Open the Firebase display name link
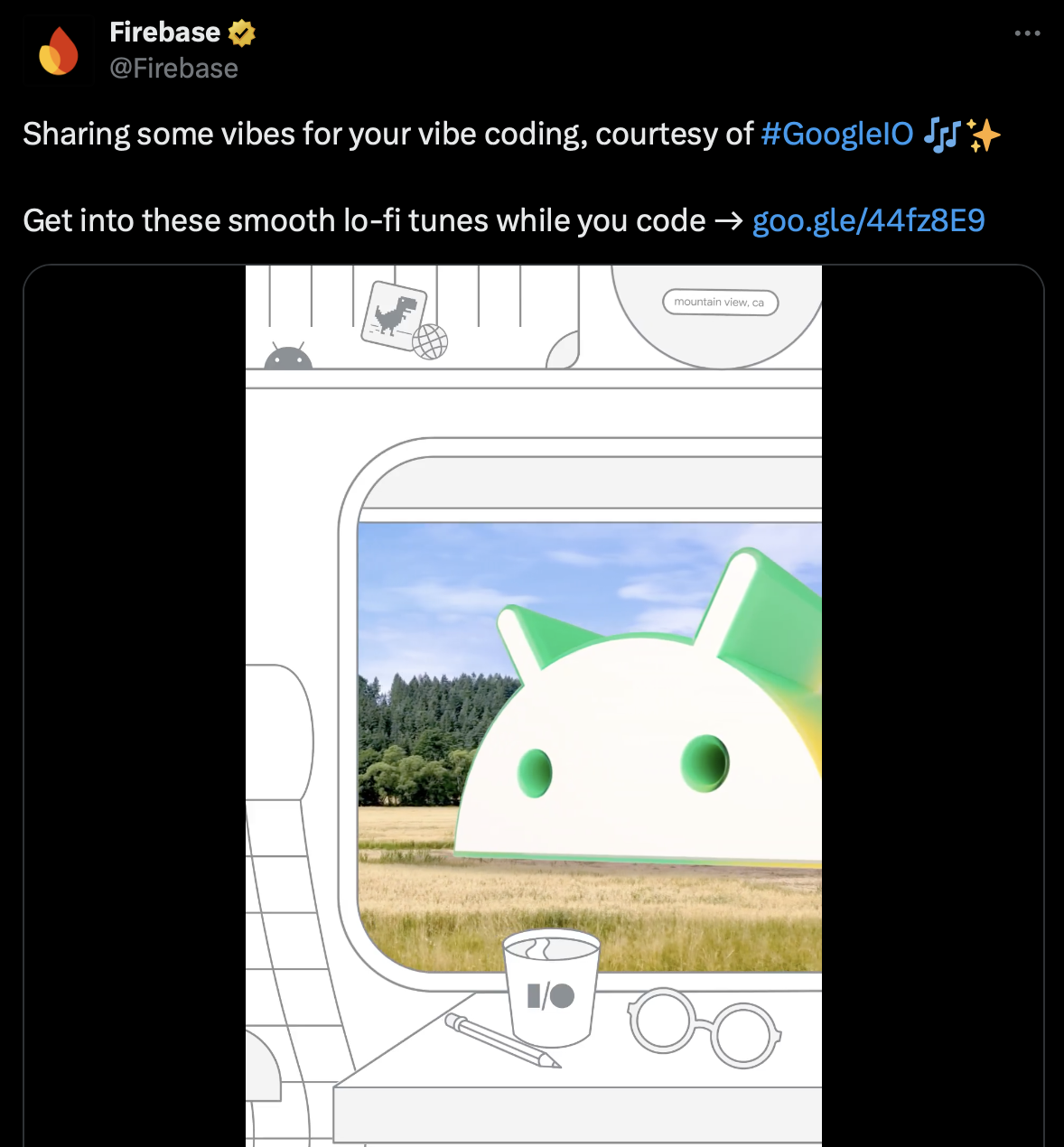This screenshot has width=1064, height=1147. pos(164,33)
